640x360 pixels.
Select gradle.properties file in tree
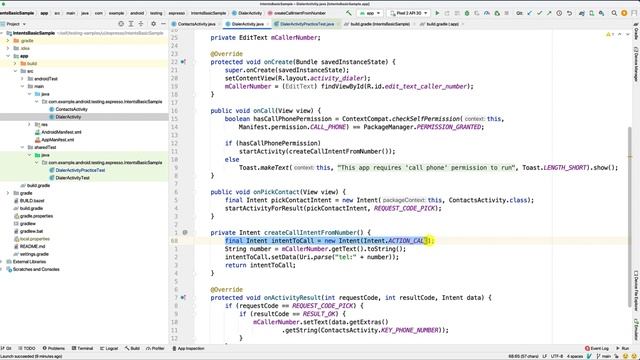click(x=36, y=216)
